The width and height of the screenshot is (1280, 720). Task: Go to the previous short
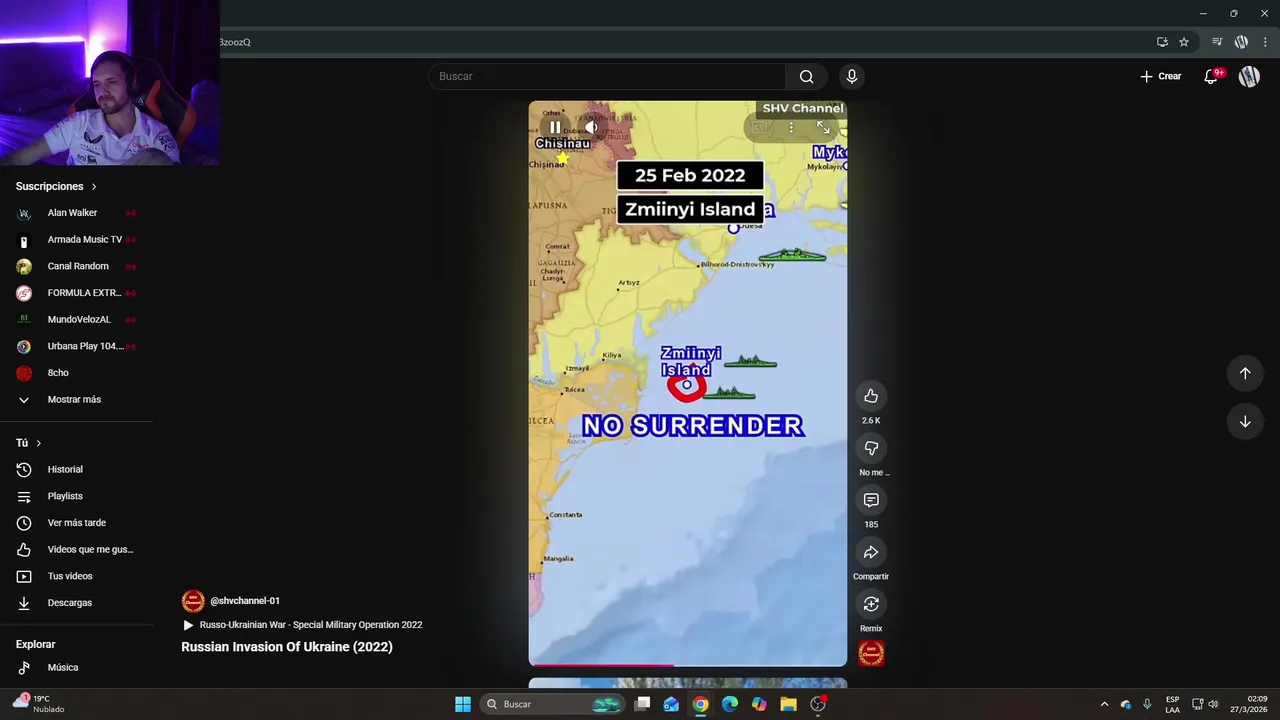(1245, 373)
